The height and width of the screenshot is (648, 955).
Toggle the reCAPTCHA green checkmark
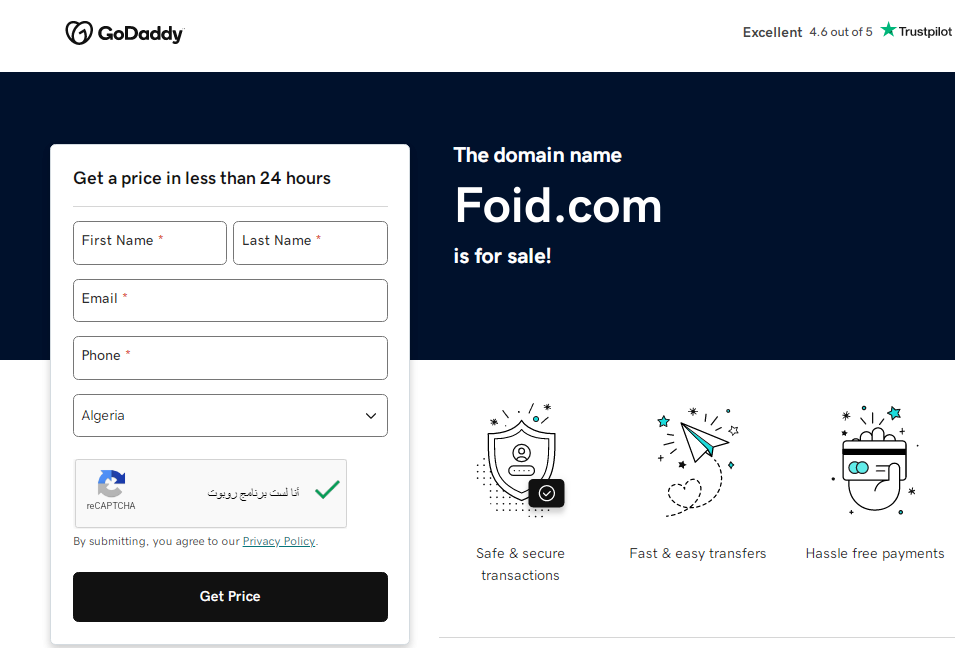(327, 490)
